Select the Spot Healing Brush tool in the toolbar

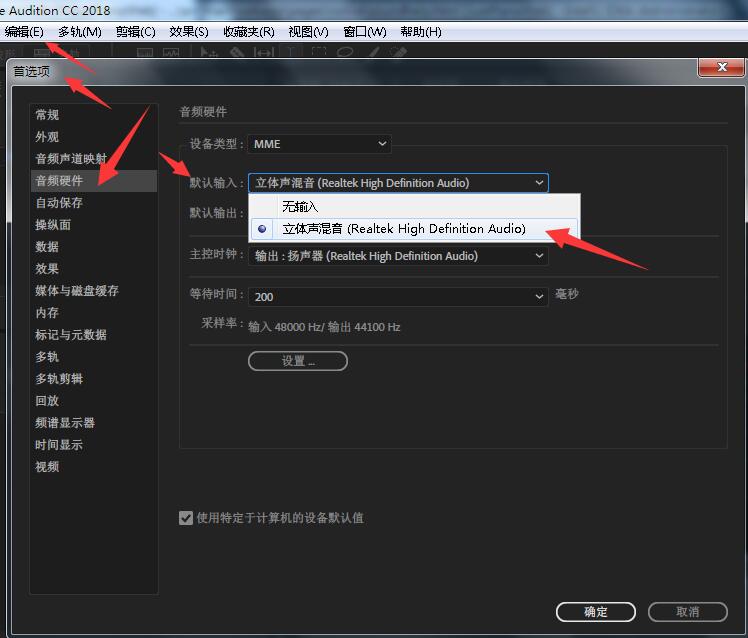pos(398,52)
